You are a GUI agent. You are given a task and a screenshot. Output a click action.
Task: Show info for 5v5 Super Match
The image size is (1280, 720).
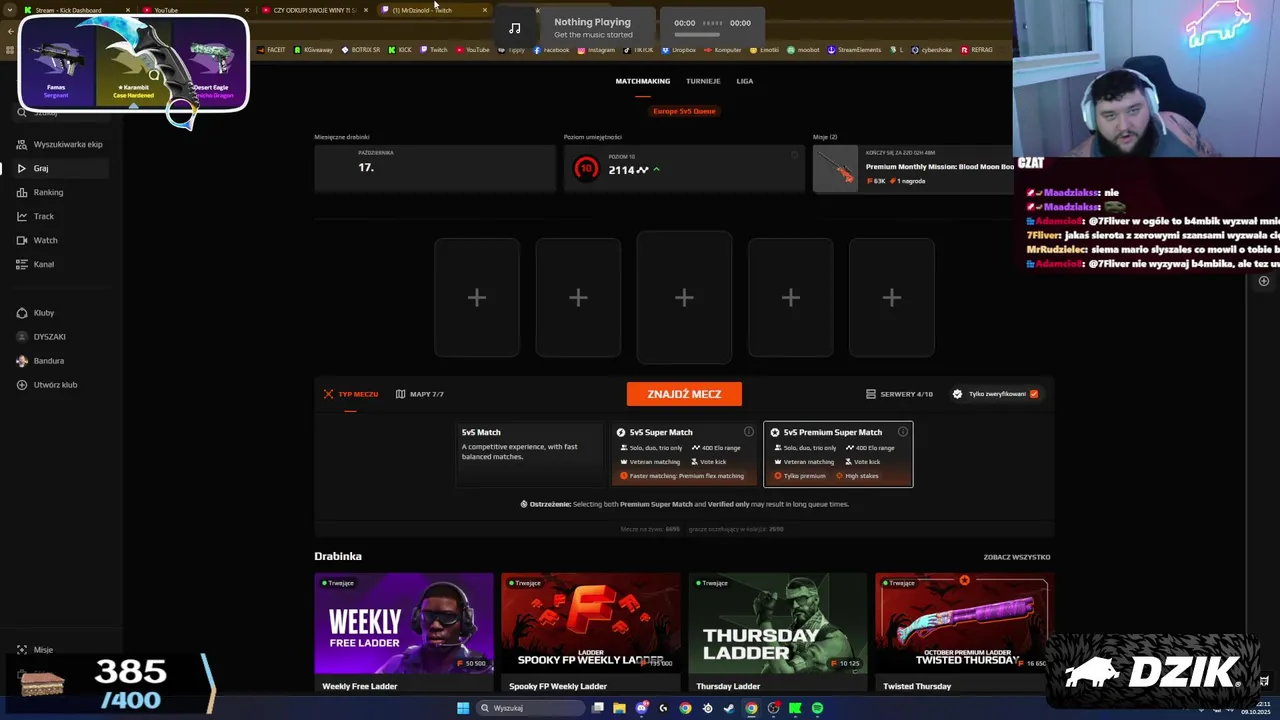click(x=748, y=432)
